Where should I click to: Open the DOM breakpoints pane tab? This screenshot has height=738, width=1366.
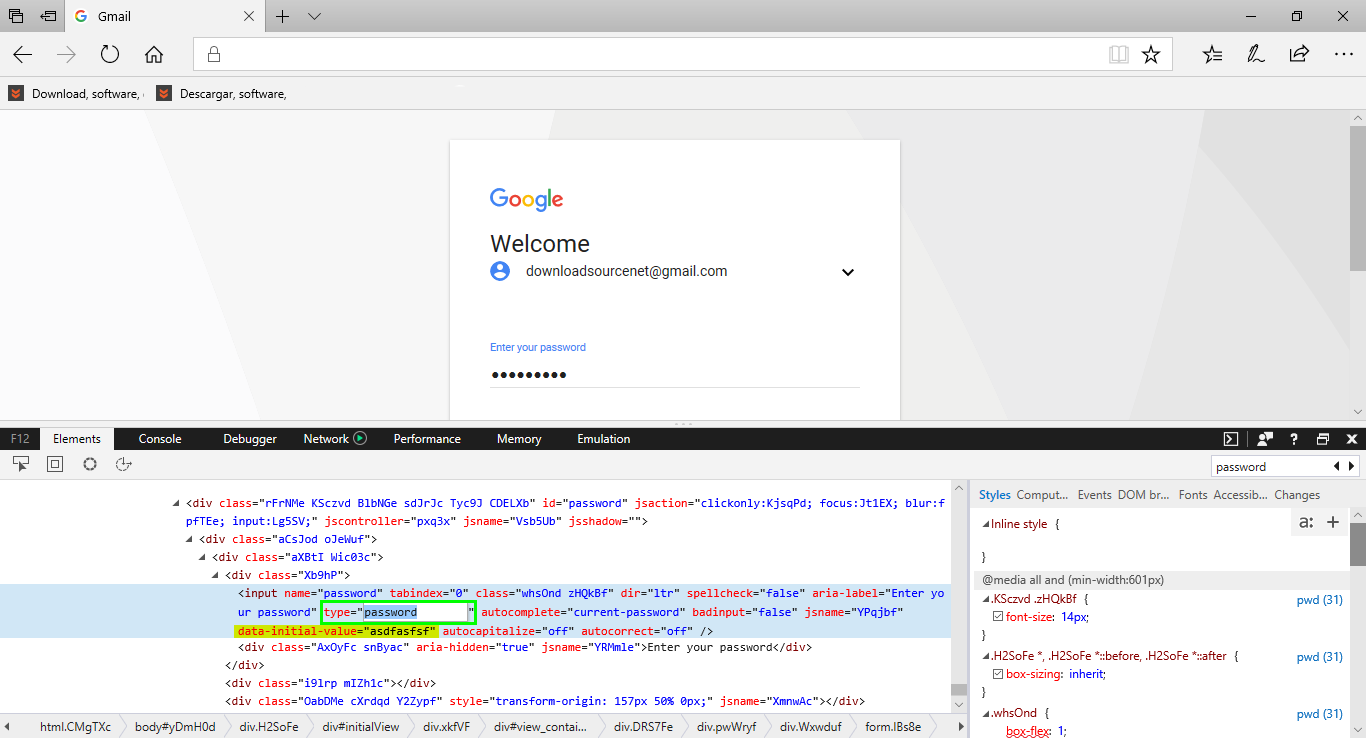coord(1144,495)
